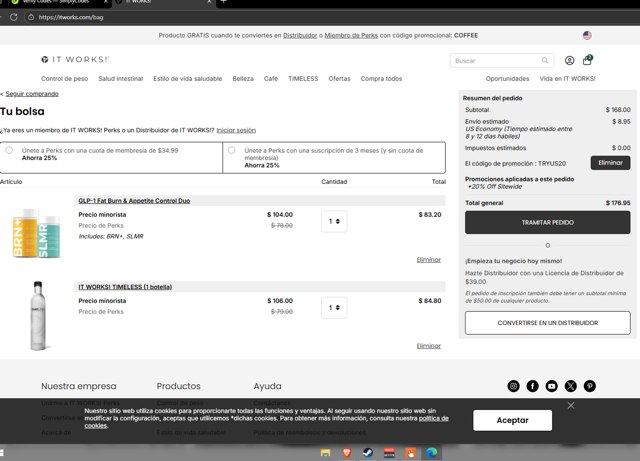Open a new browser tab

tap(223, 2)
